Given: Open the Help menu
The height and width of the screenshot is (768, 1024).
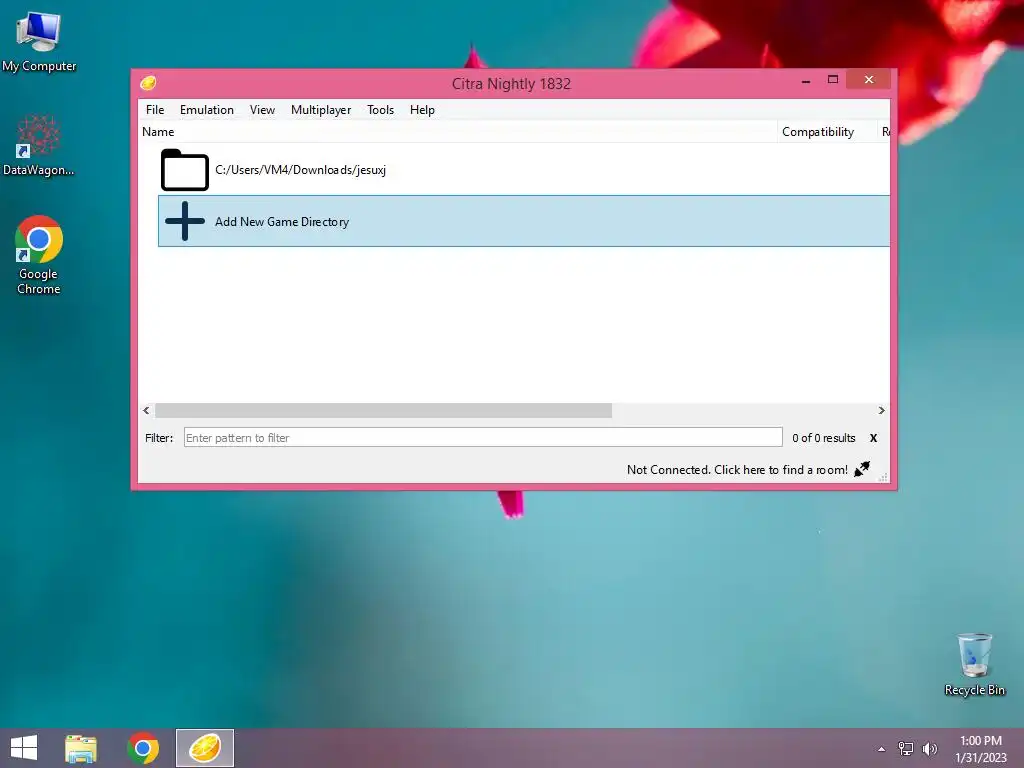Looking at the screenshot, I should click(x=422, y=110).
